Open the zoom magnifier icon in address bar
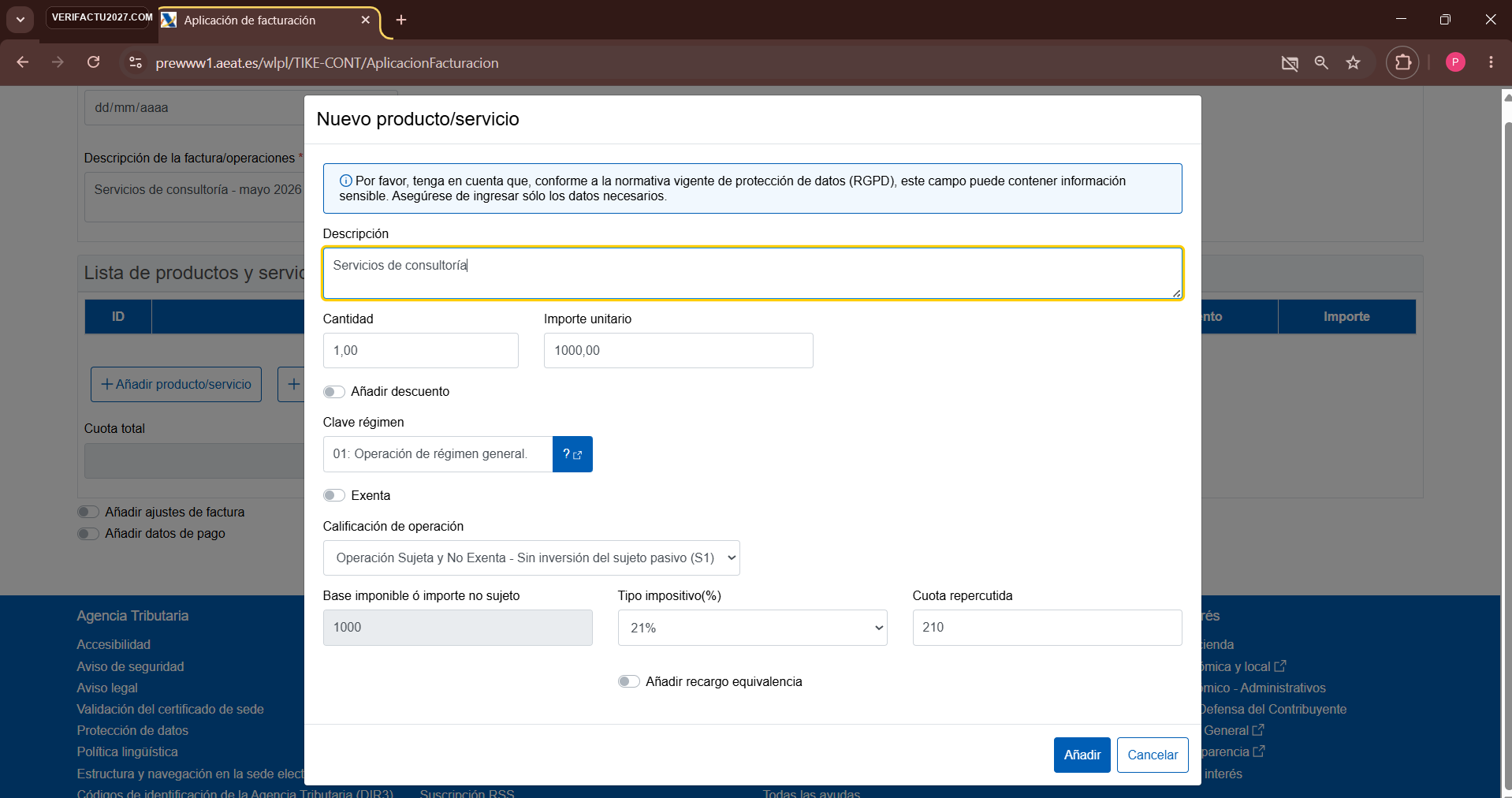 [x=1321, y=63]
